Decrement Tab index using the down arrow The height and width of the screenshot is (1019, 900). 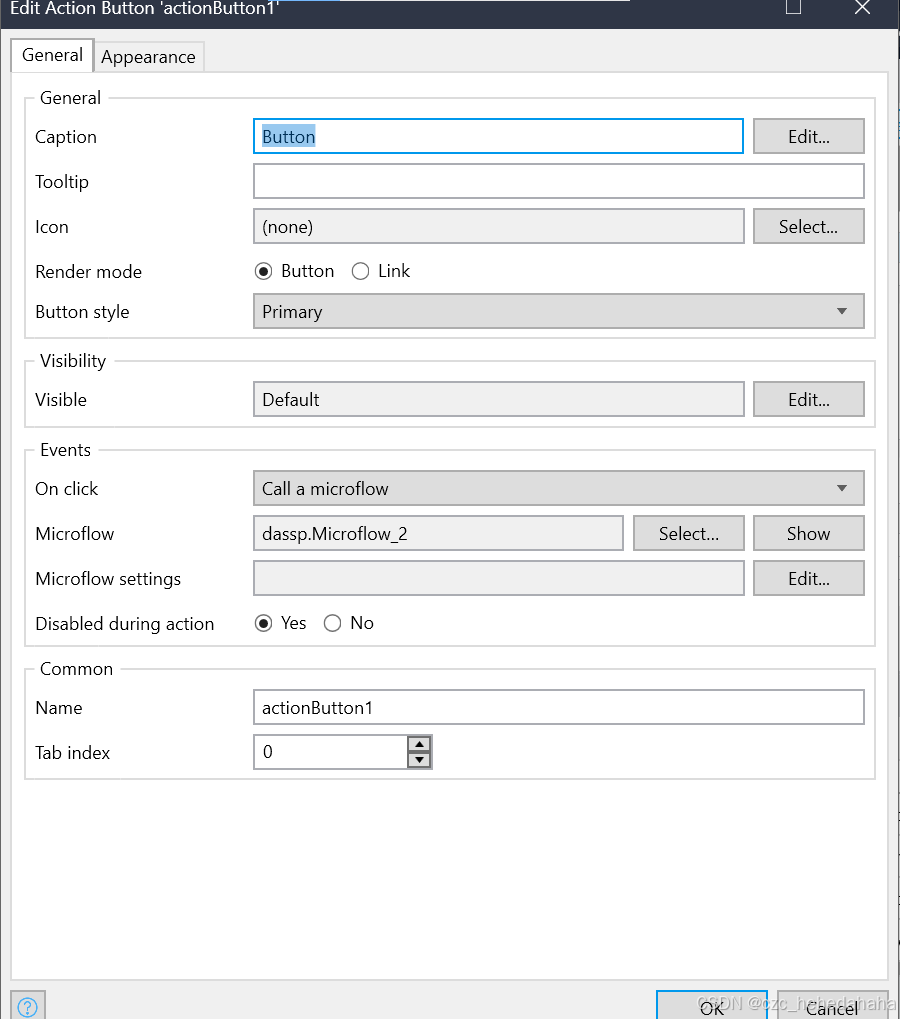point(418,758)
